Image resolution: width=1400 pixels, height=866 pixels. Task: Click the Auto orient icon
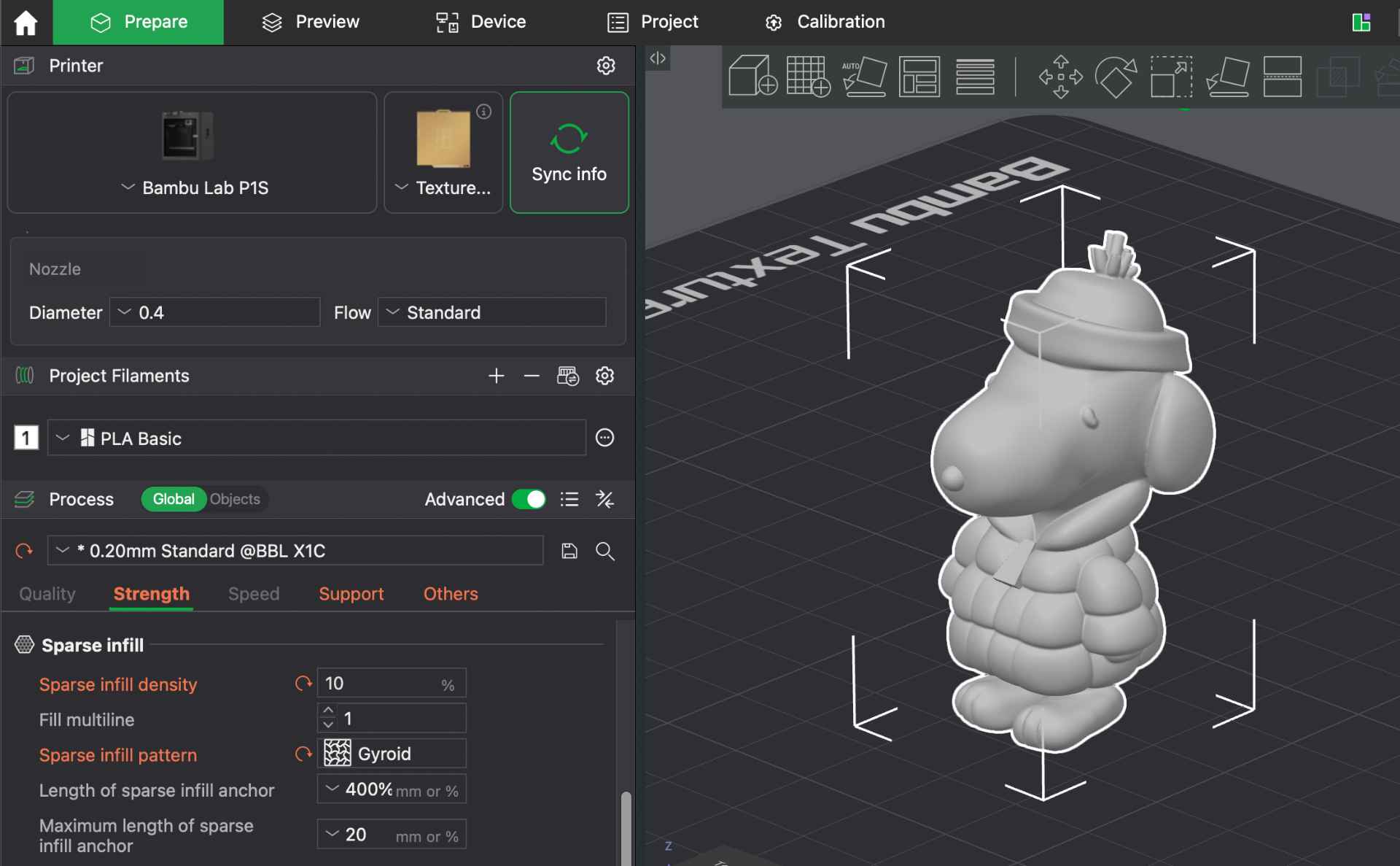click(x=864, y=76)
